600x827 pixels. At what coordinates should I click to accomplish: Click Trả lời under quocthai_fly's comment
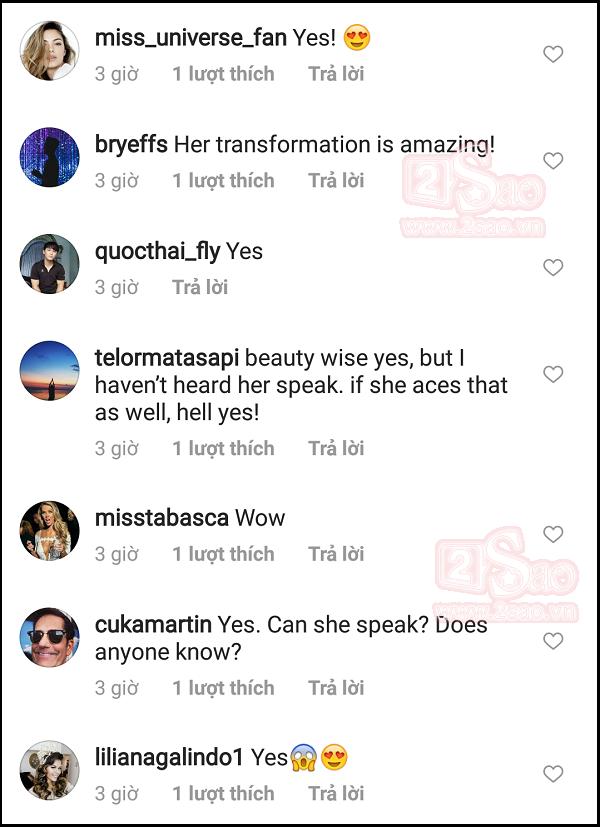pos(200,287)
